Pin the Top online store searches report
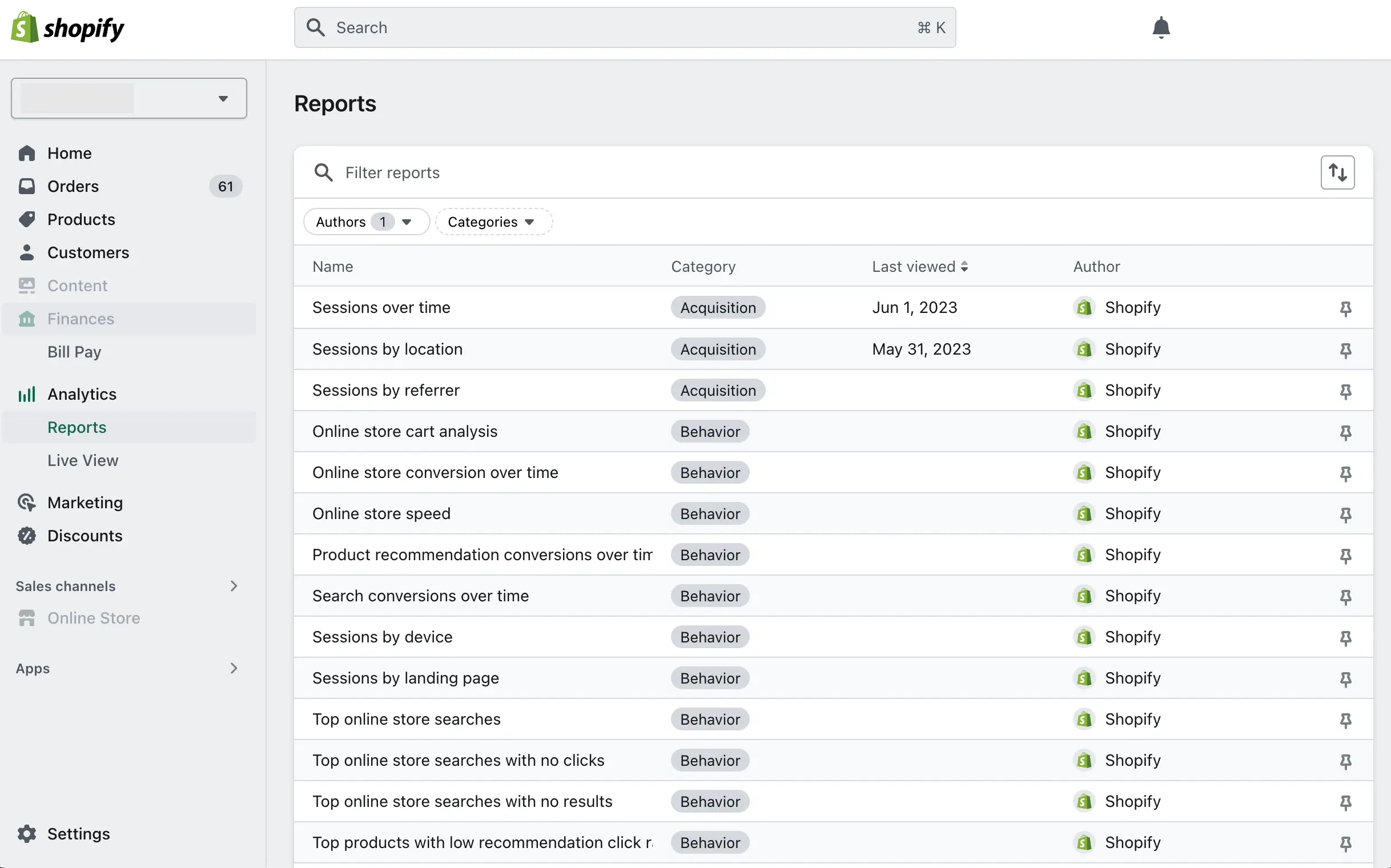The image size is (1391, 868). point(1346,721)
